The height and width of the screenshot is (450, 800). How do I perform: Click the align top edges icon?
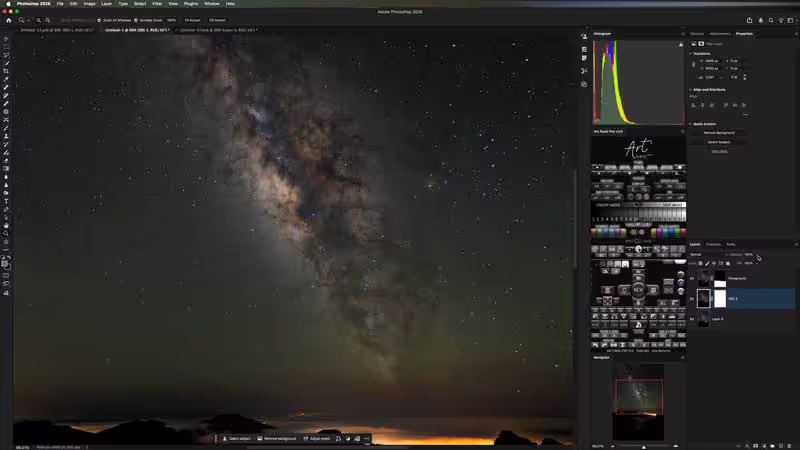point(726,105)
